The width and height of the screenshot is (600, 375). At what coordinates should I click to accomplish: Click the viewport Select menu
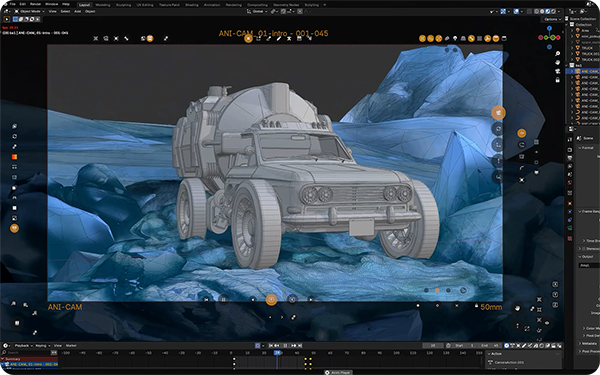point(65,11)
